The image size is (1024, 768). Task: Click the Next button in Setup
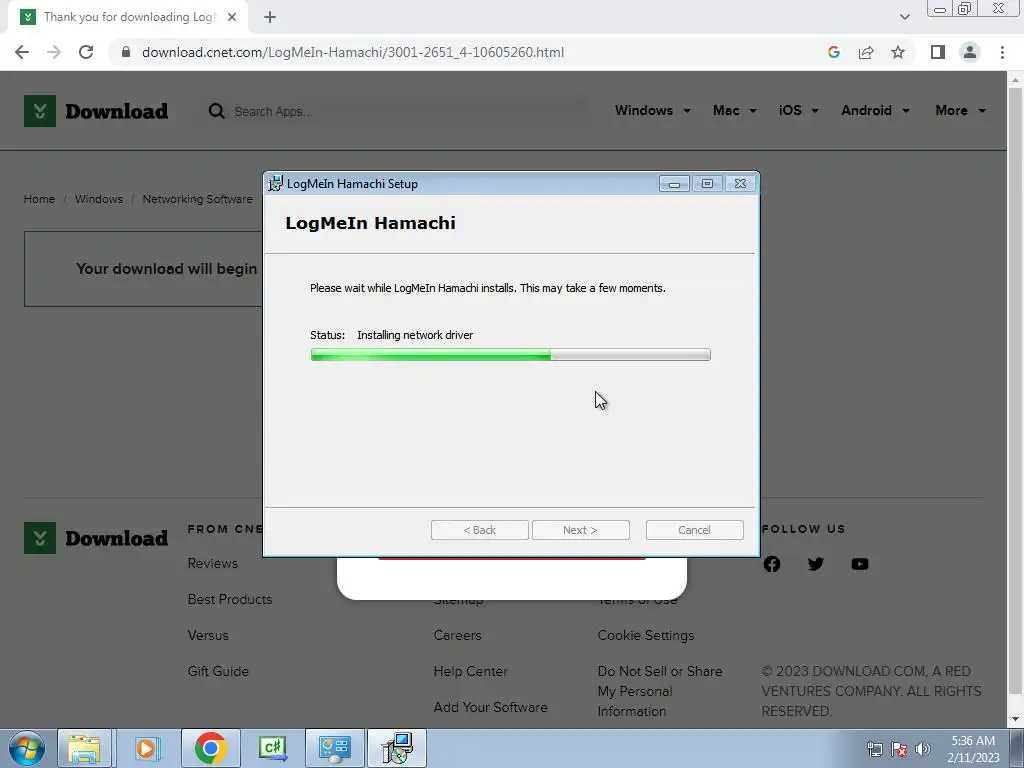(581, 530)
